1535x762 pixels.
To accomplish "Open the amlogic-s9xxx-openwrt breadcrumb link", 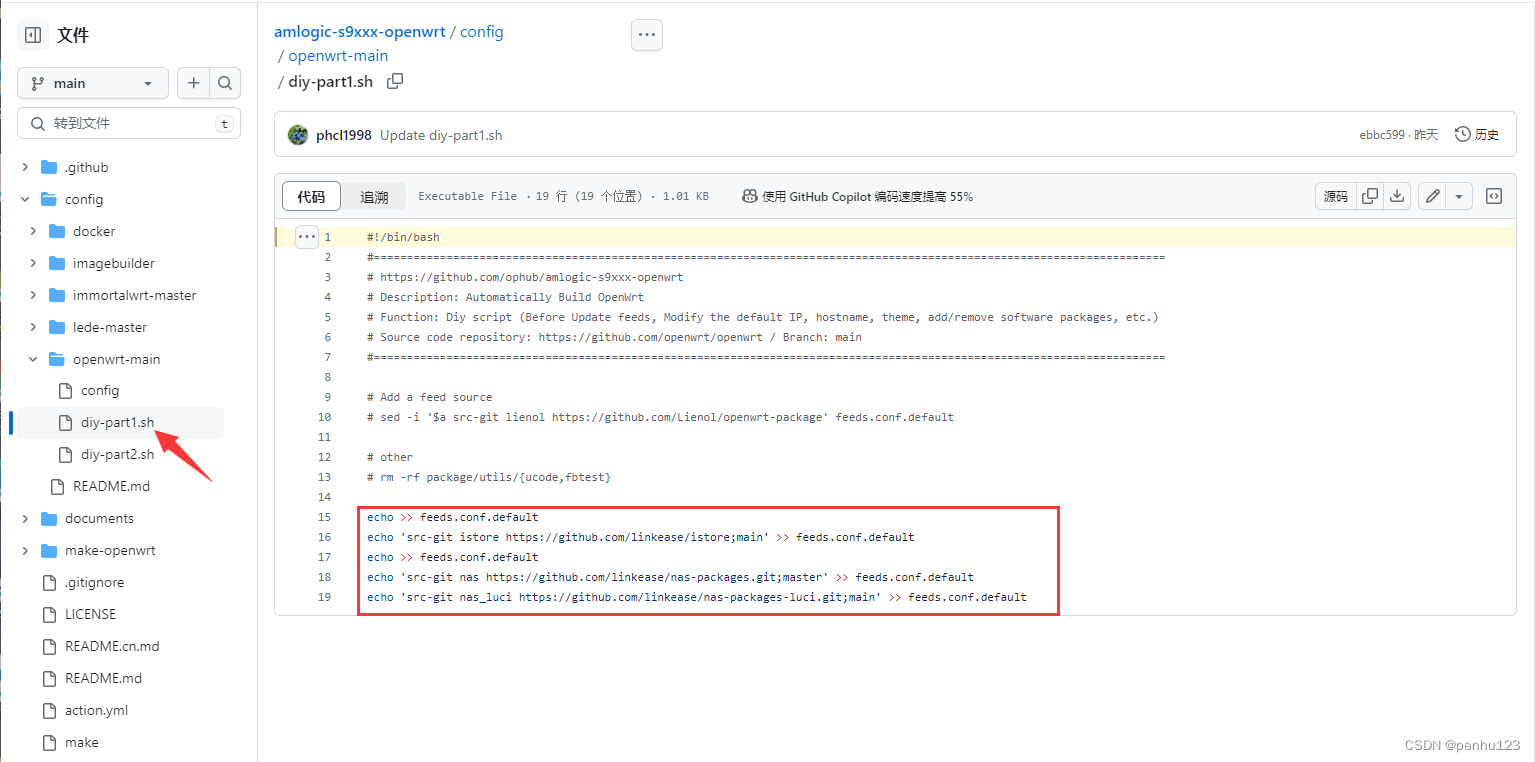I will pos(360,31).
